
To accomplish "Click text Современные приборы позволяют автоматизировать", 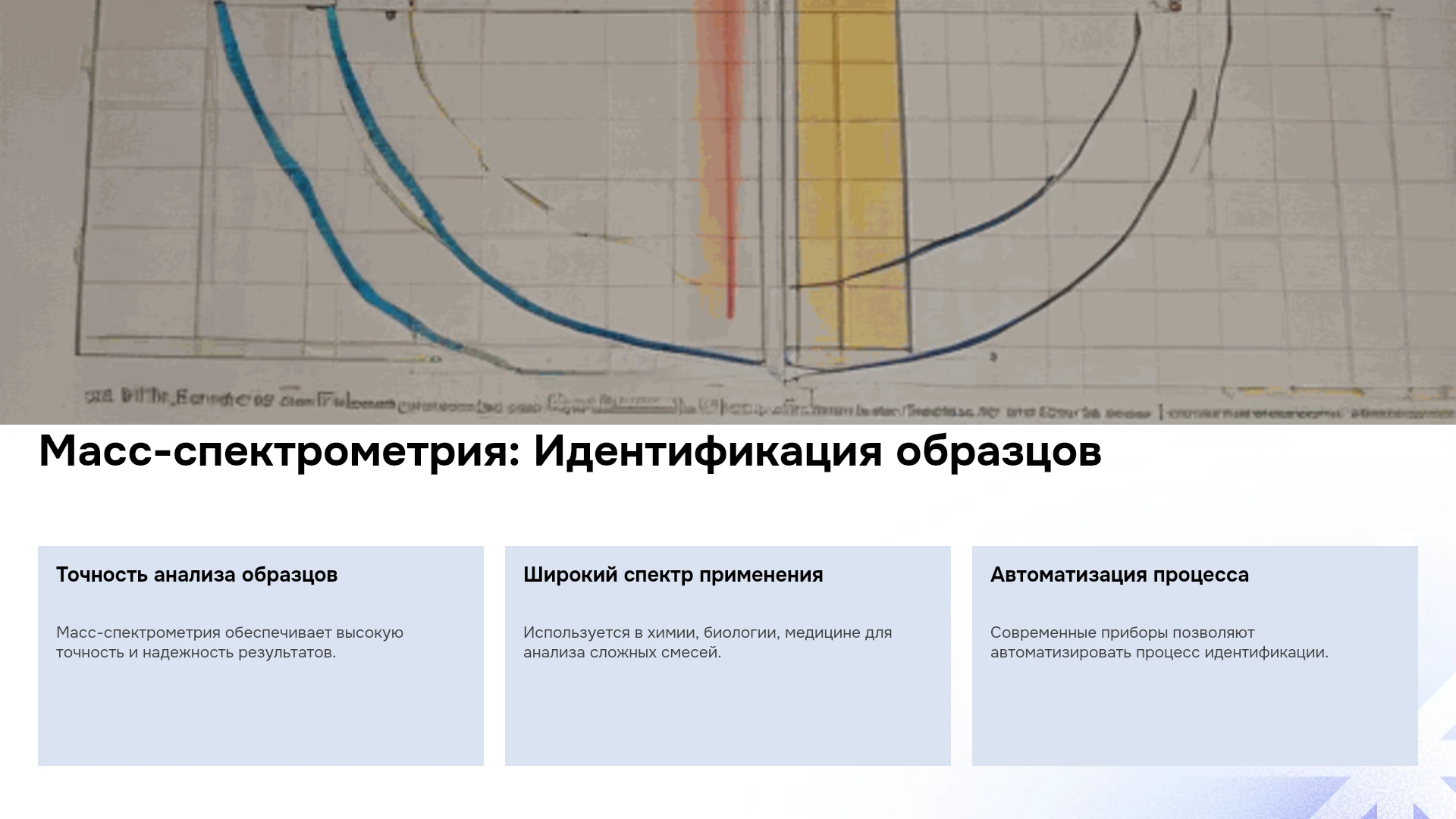I will coord(1159,642).
